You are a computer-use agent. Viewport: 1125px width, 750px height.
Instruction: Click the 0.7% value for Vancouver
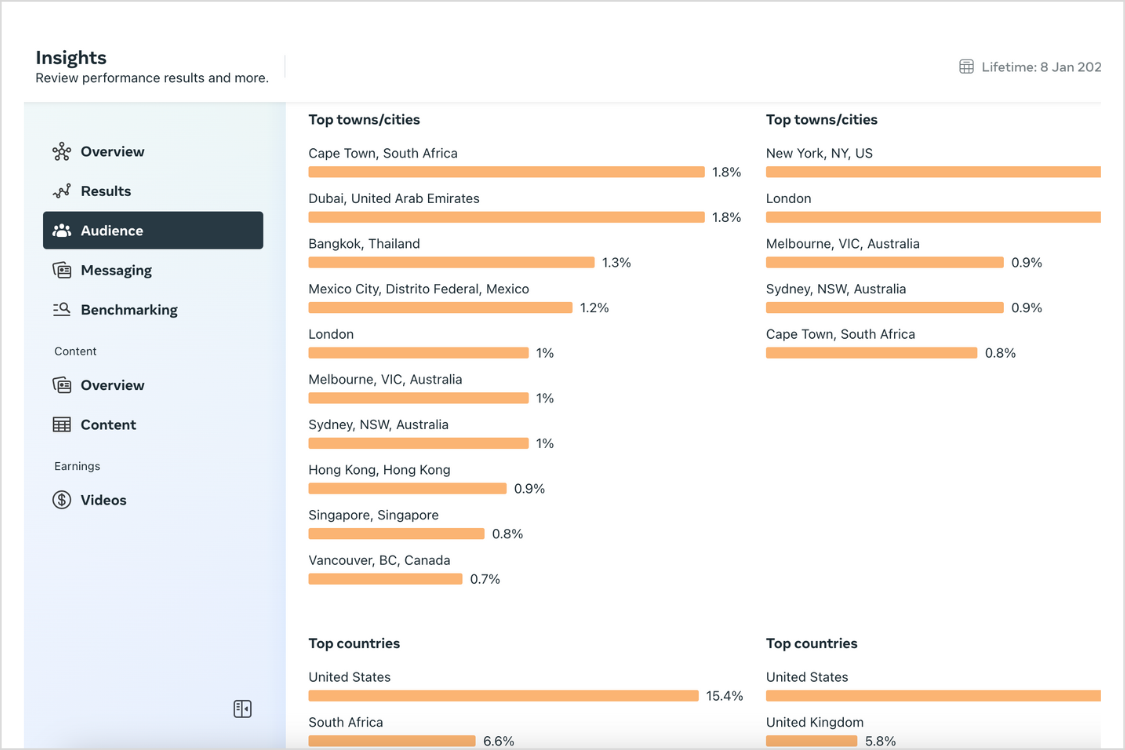(485, 578)
